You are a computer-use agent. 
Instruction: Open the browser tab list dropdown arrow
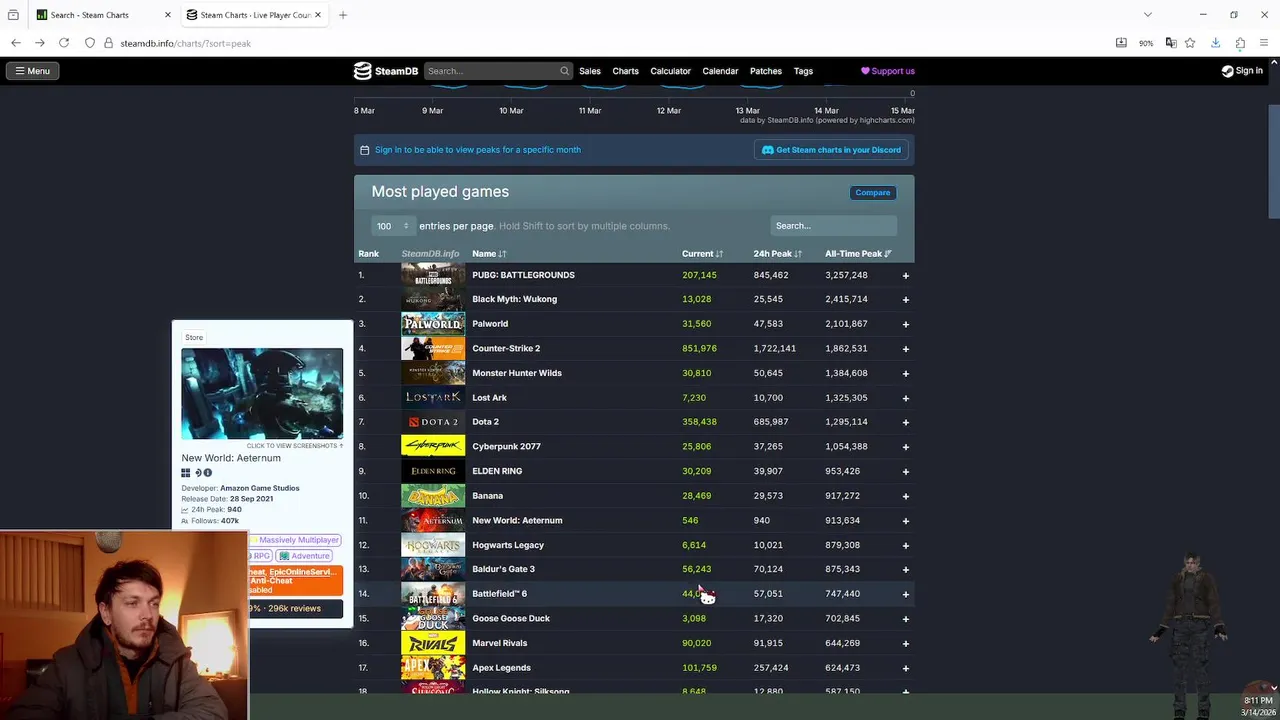1148,15
